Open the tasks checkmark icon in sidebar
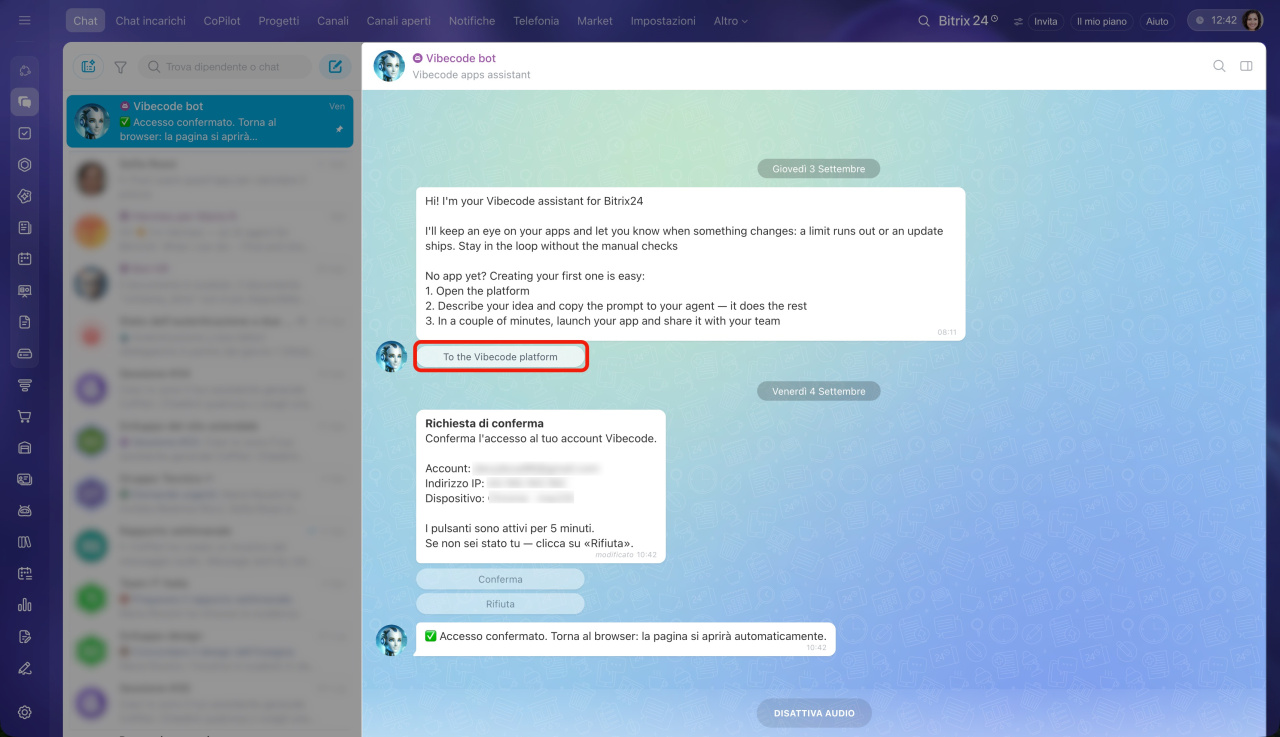Viewport: 1280px width, 737px height. [25, 133]
